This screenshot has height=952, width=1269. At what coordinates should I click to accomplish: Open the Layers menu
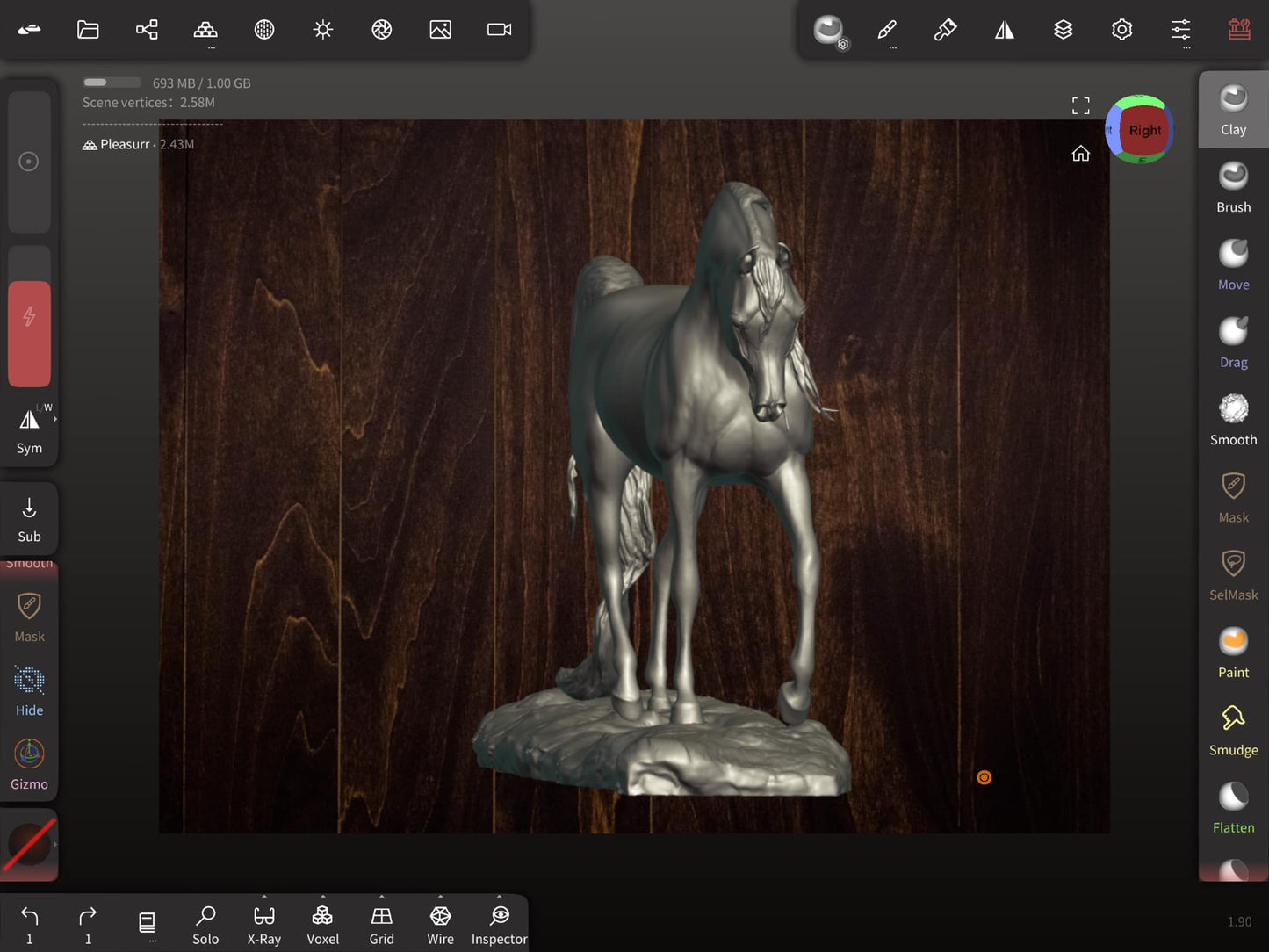click(x=1063, y=30)
